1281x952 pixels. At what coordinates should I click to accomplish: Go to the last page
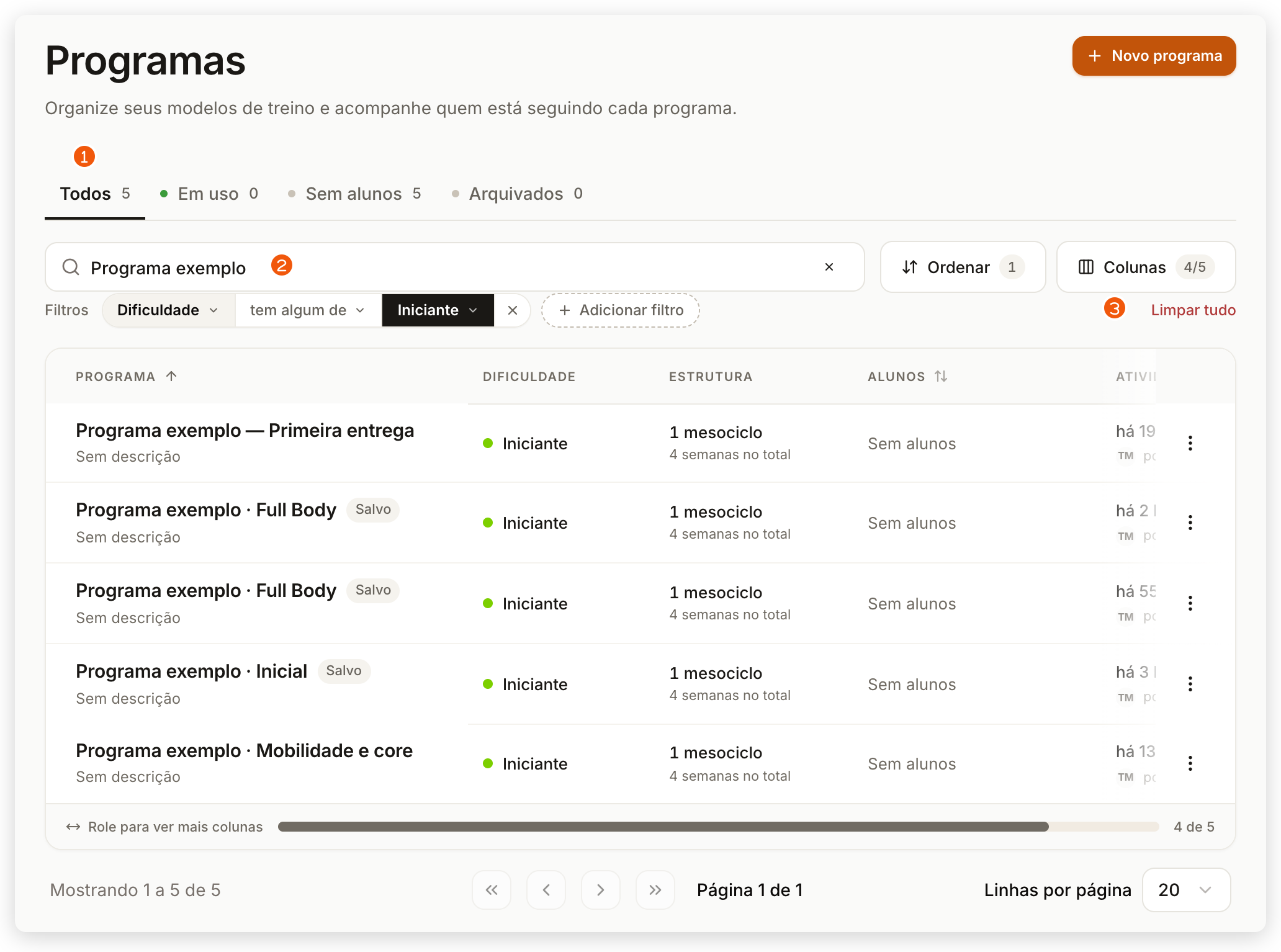coord(655,890)
